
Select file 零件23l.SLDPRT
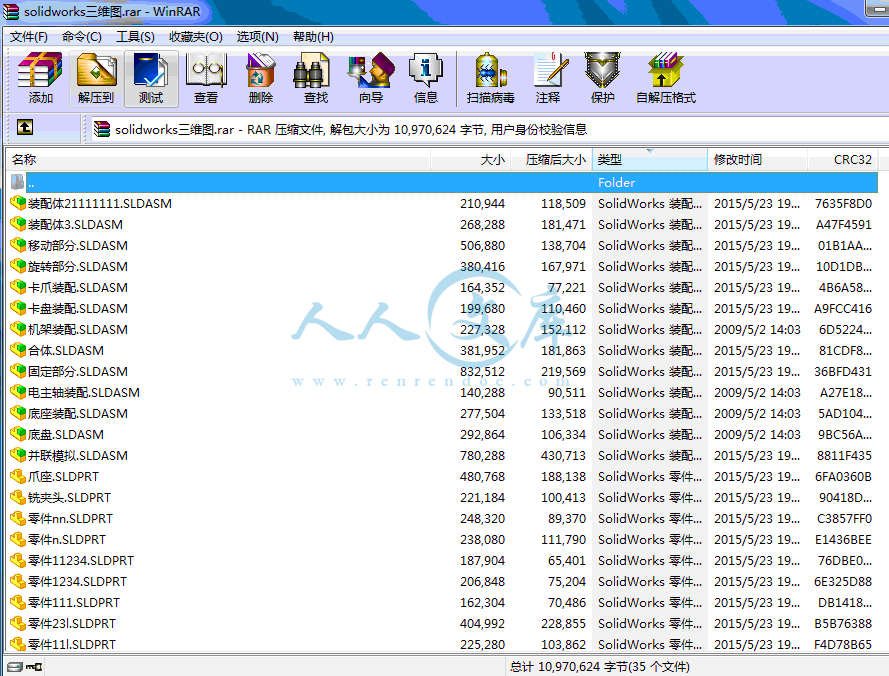[72, 623]
